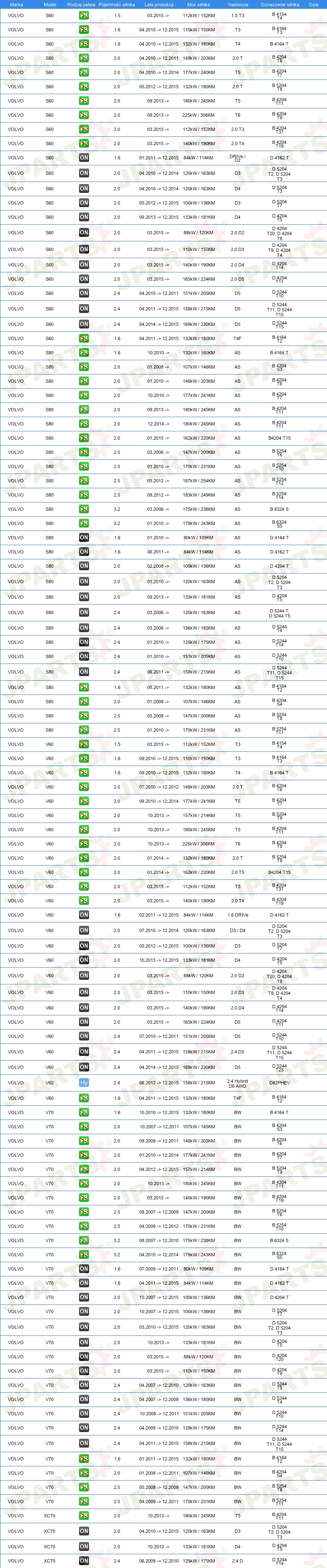Select the D 5244 T, D 5244 T5 engine cell

coord(279,613)
